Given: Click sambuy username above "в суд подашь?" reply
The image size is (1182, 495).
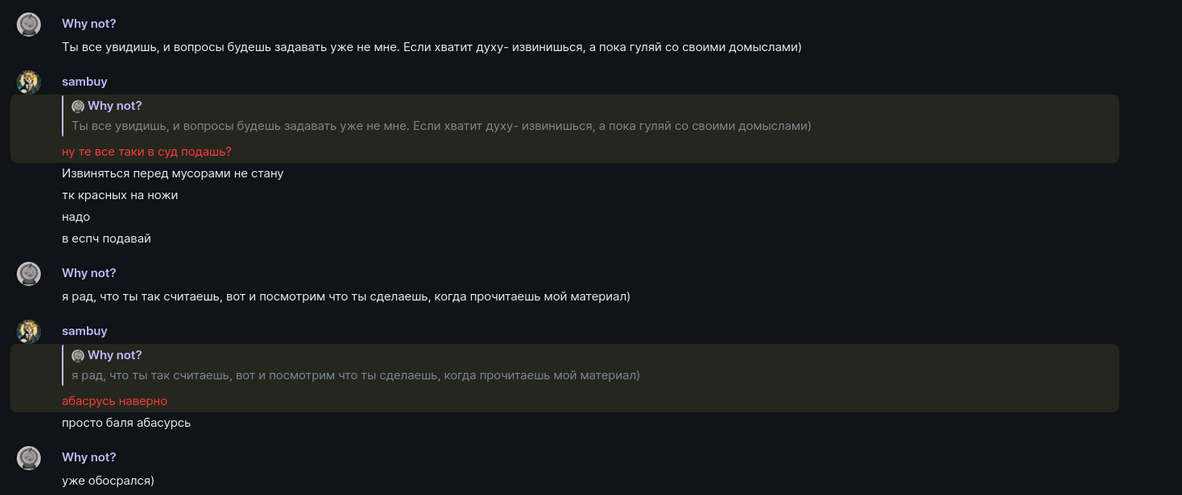Looking at the screenshot, I should coord(85,81).
